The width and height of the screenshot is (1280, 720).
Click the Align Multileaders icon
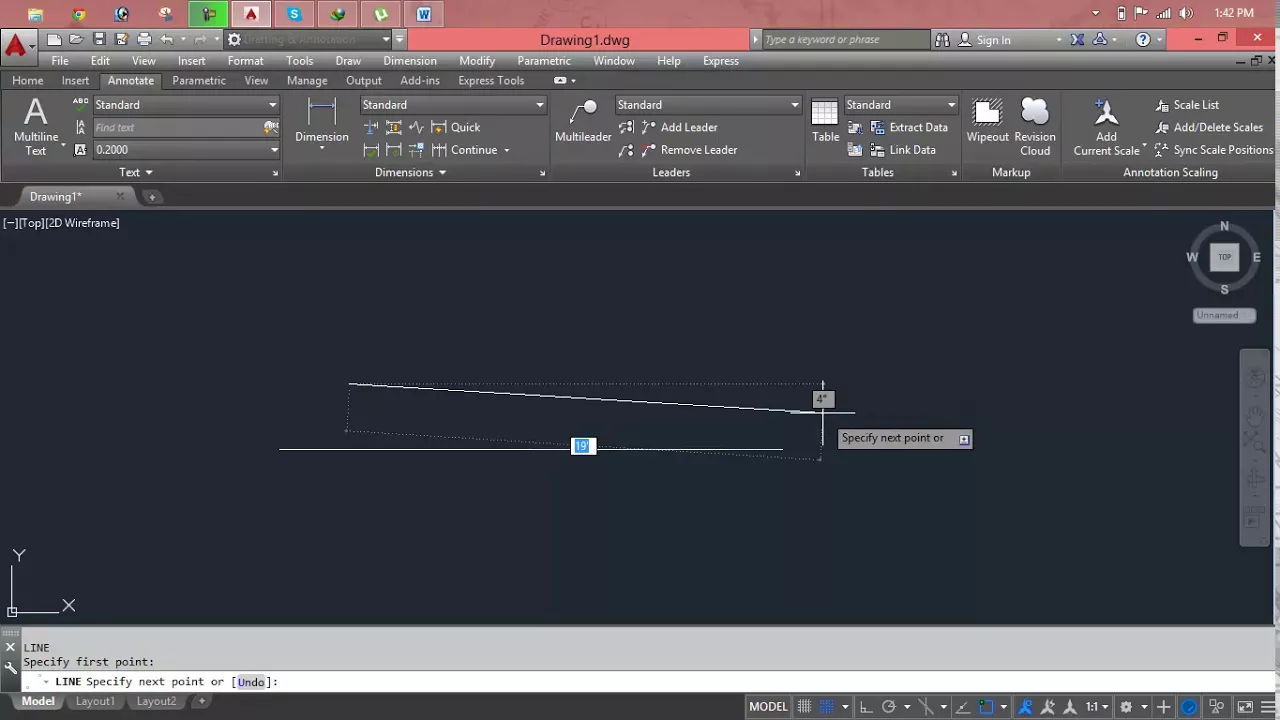tap(627, 127)
